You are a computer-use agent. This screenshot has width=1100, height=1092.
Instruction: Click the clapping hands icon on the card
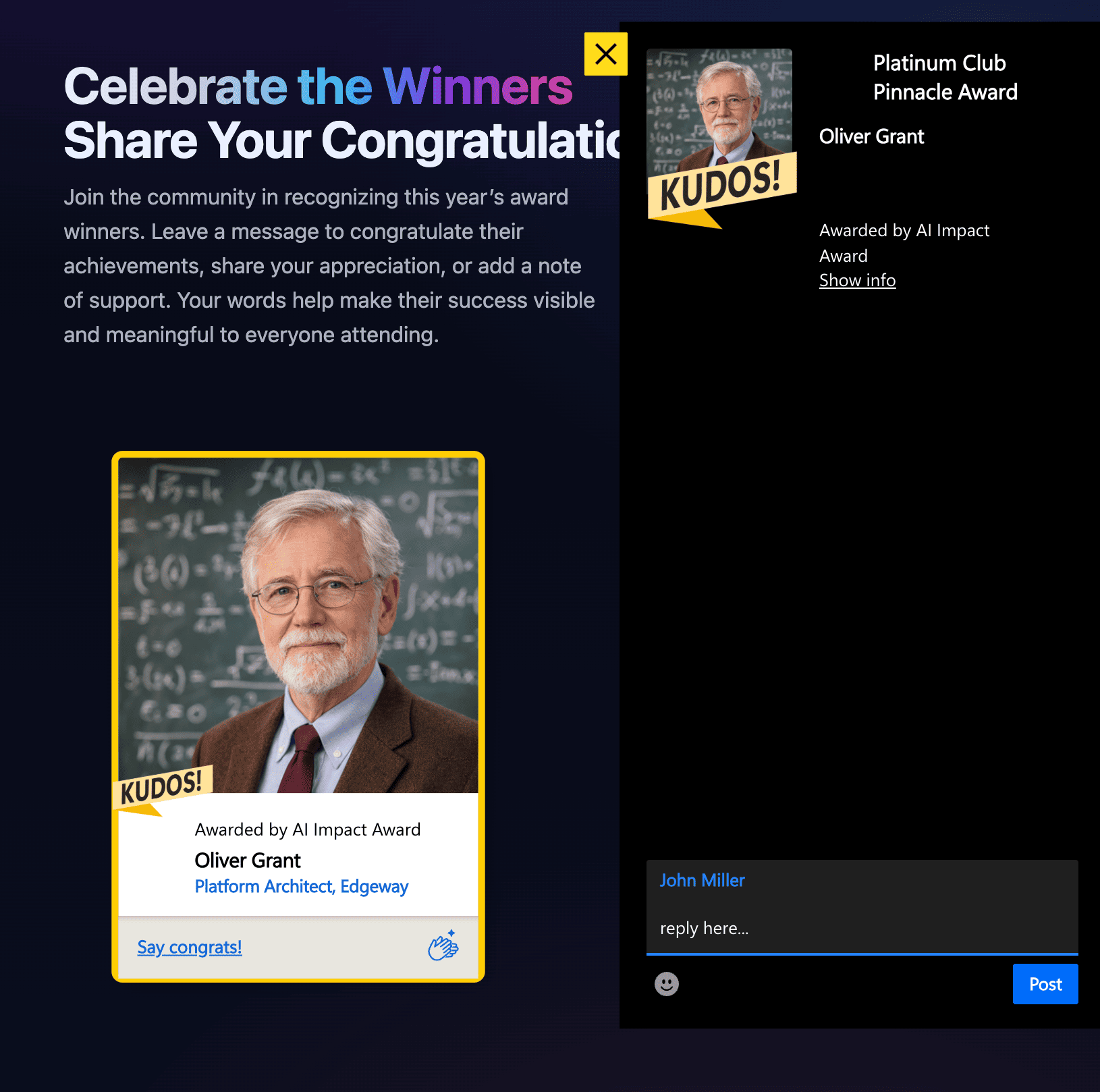(443, 946)
